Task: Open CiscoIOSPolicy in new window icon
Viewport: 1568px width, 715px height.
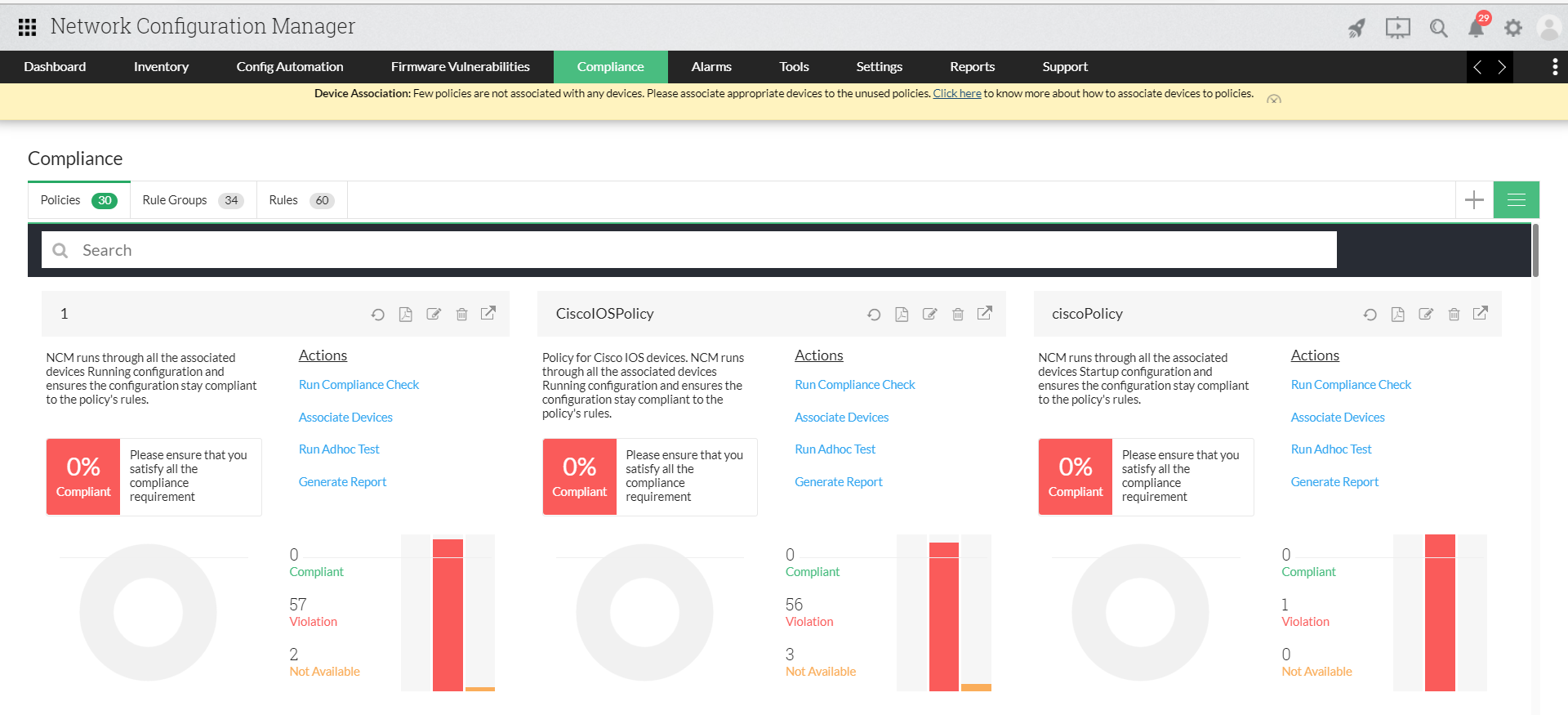Action: [985, 313]
